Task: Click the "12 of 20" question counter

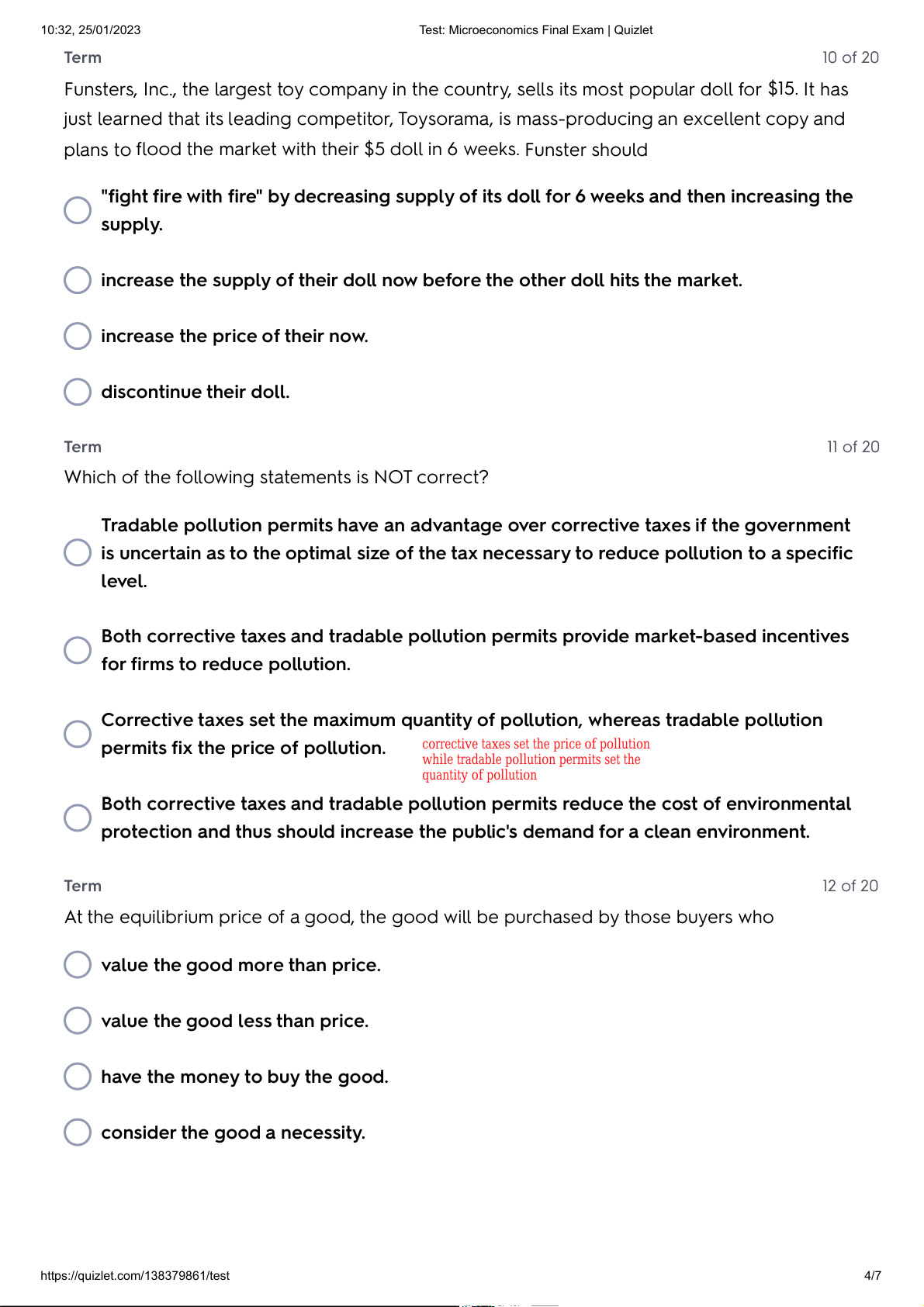Action: coord(850,886)
